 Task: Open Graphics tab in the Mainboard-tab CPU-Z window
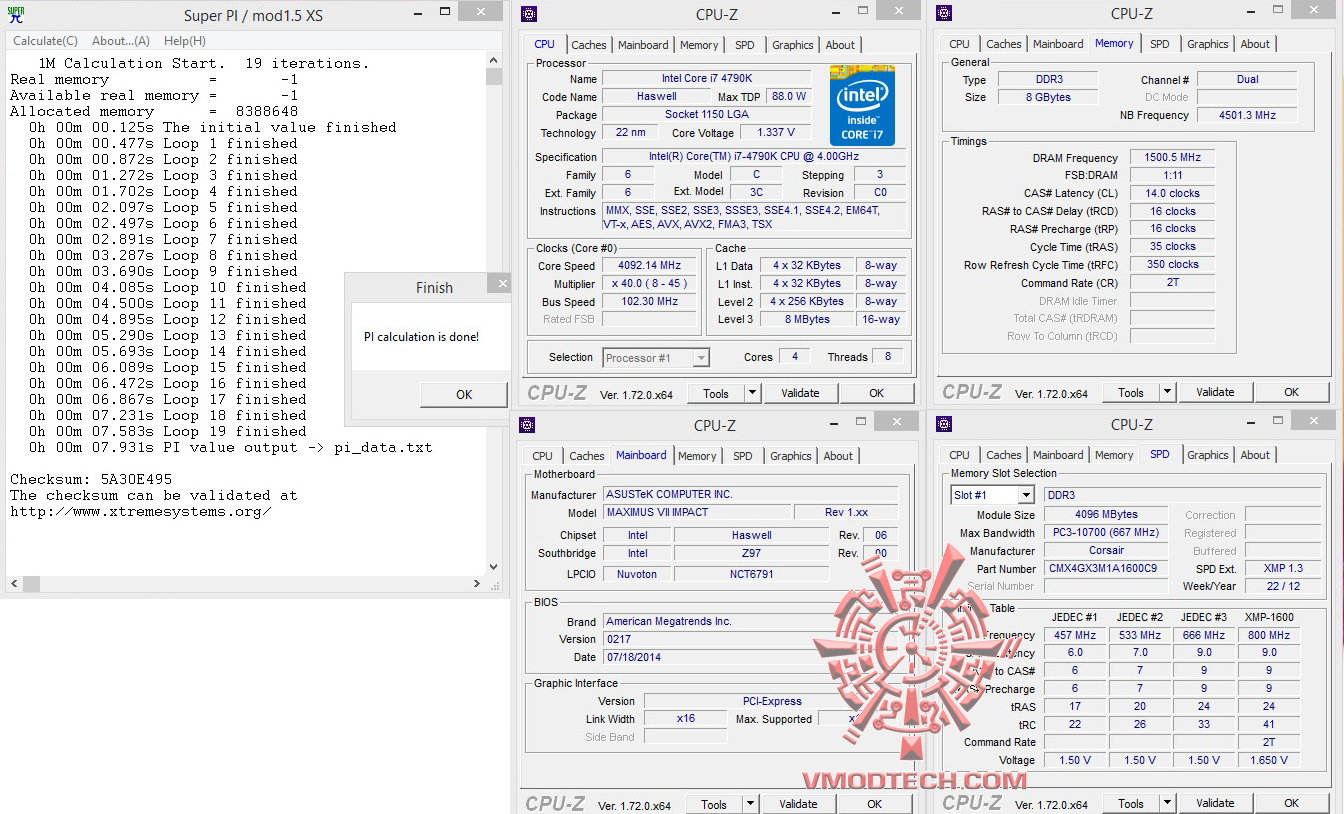[x=791, y=456]
